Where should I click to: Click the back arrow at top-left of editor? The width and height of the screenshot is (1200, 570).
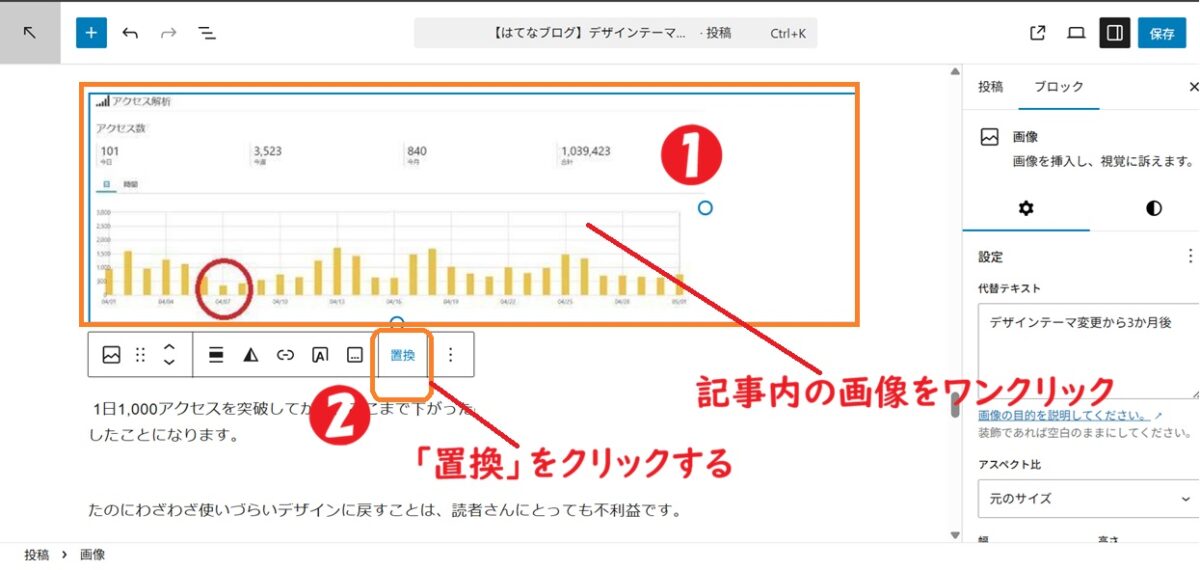tap(29, 33)
